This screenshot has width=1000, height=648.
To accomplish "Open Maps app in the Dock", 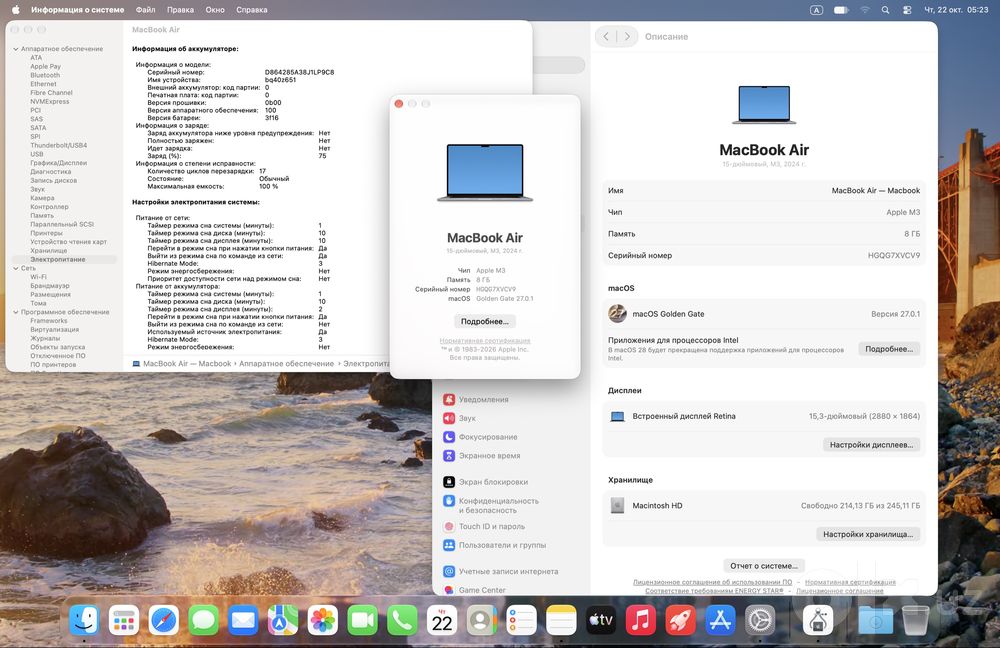I will [283, 619].
